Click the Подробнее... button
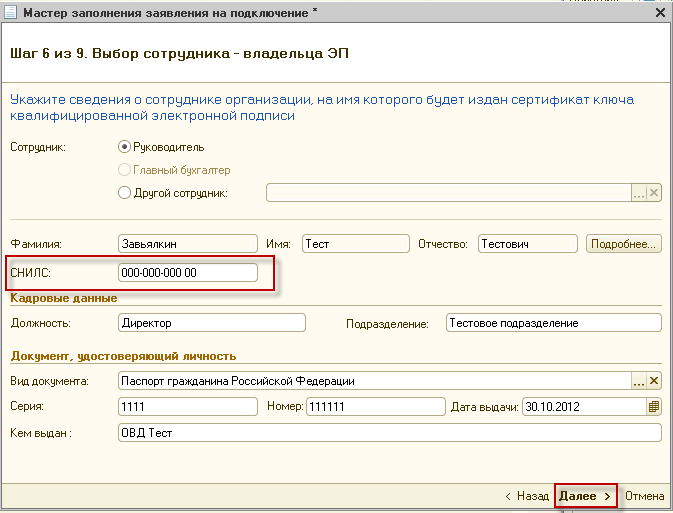Viewport: 673px width, 513px height. (x=624, y=243)
